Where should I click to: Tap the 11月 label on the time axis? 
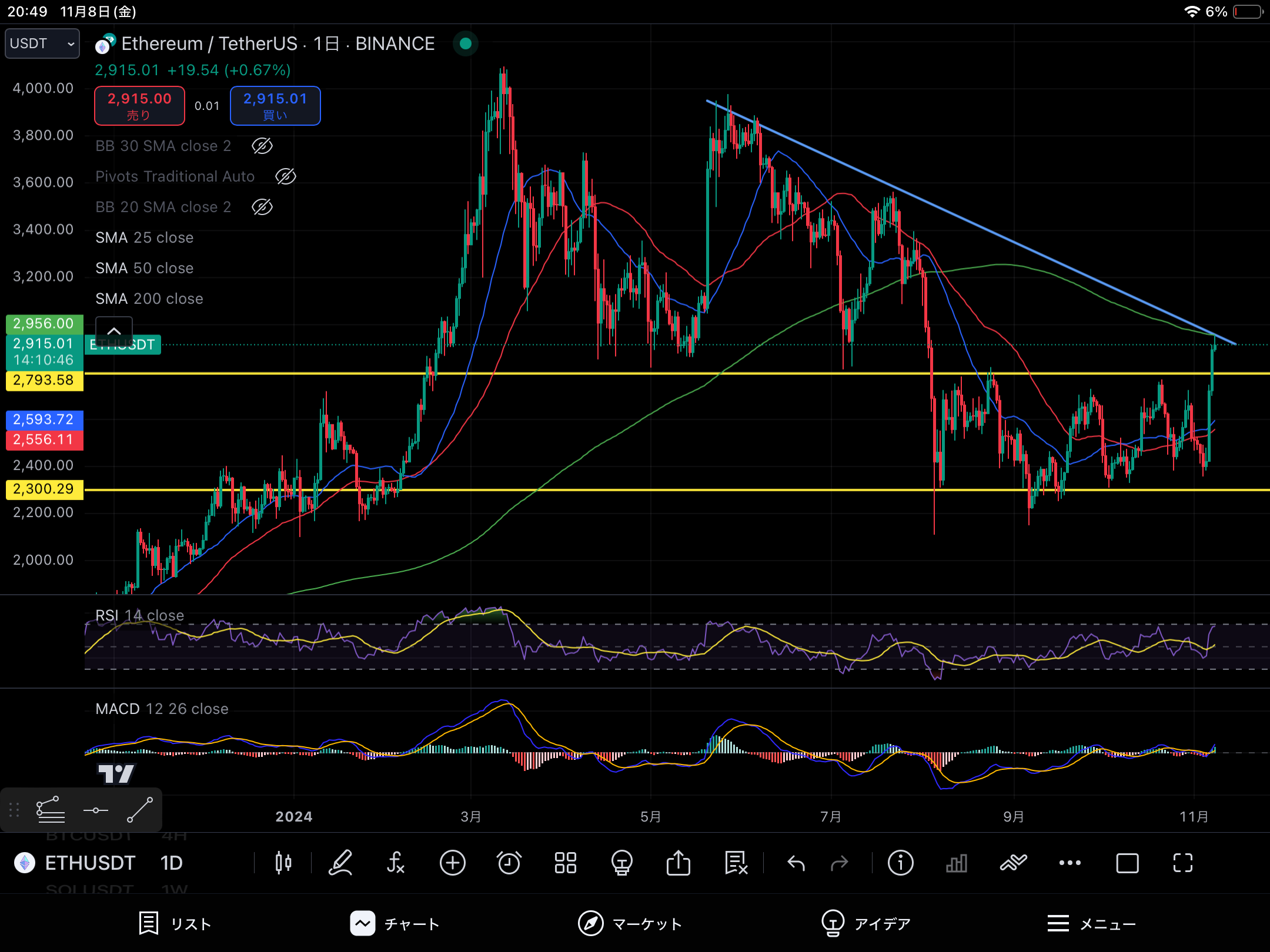[x=1194, y=817]
